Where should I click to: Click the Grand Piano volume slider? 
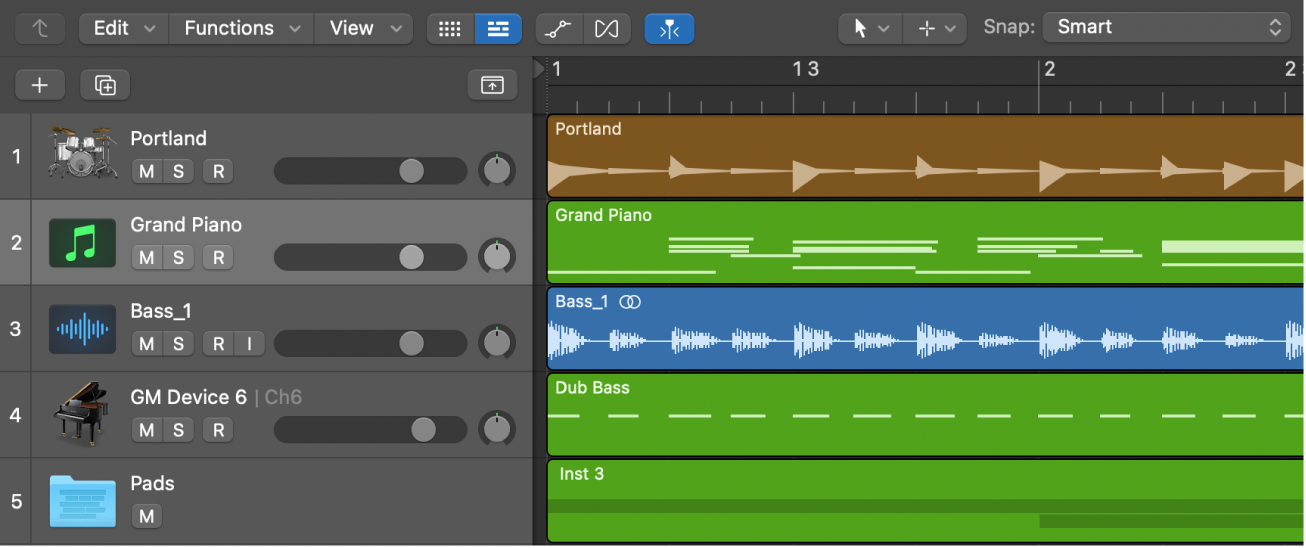(370, 258)
